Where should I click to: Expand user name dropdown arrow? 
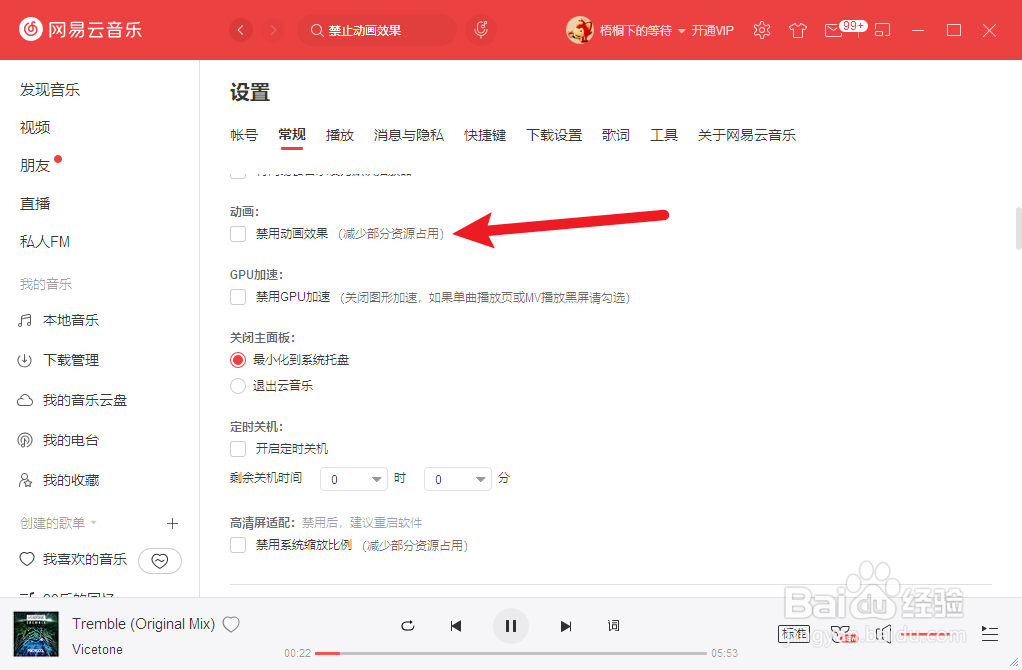coord(682,31)
